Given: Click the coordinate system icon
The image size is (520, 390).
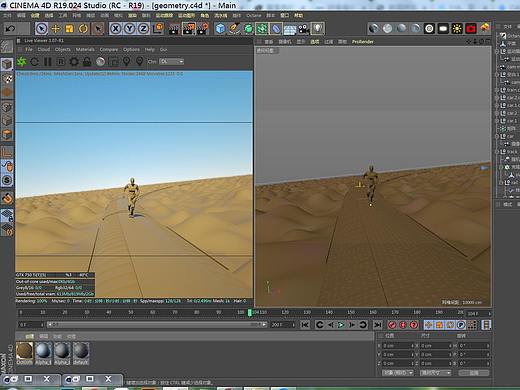Looking at the screenshot, I should click(x=158, y=29).
